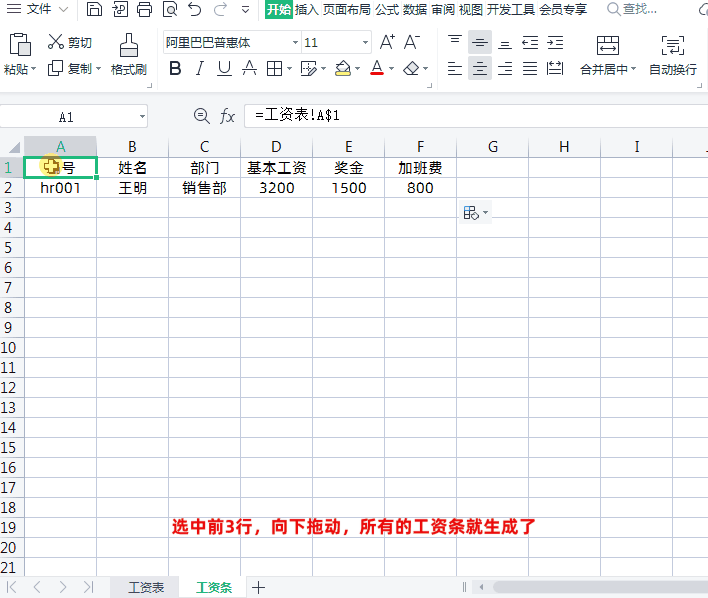Click the Save icon in quick toolbar
The width and height of the screenshot is (708, 598).
[x=94, y=9]
